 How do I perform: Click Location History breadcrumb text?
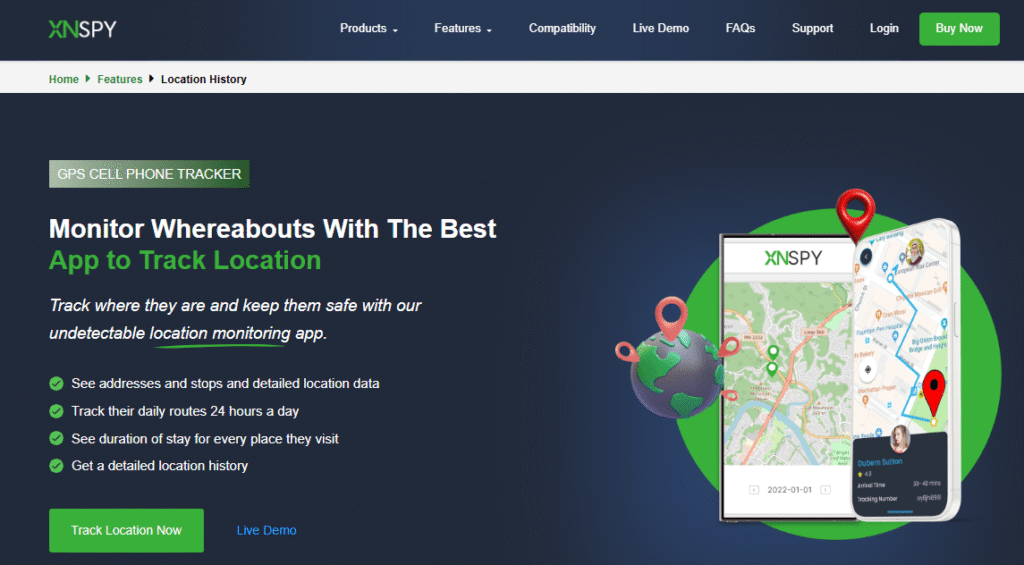[x=204, y=79]
